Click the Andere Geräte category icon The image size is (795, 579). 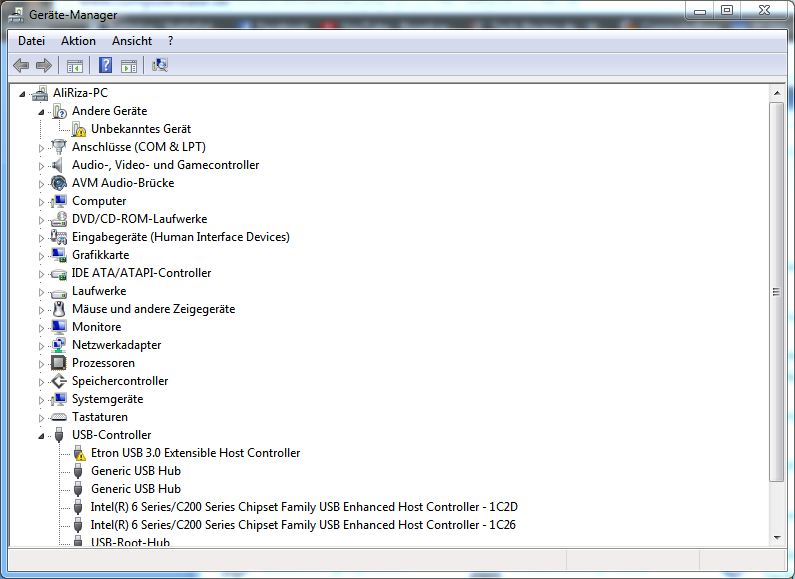pos(59,111)
